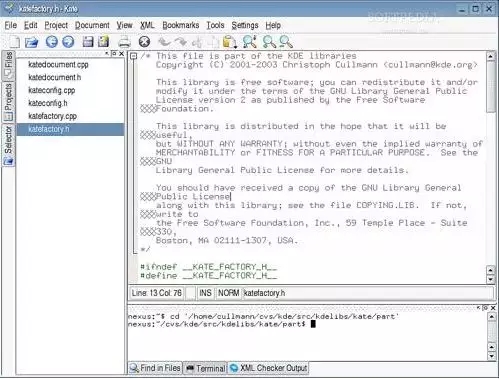The image size is (499, 379).
Task: Open the Bookmarks menu
Action: point(181,25)
